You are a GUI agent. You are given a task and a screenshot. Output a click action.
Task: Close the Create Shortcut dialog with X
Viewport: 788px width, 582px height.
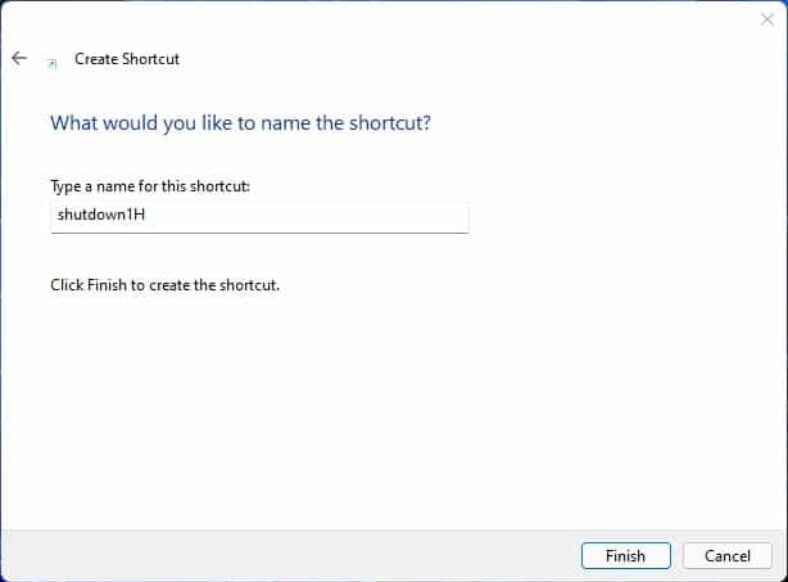[767, 20]
